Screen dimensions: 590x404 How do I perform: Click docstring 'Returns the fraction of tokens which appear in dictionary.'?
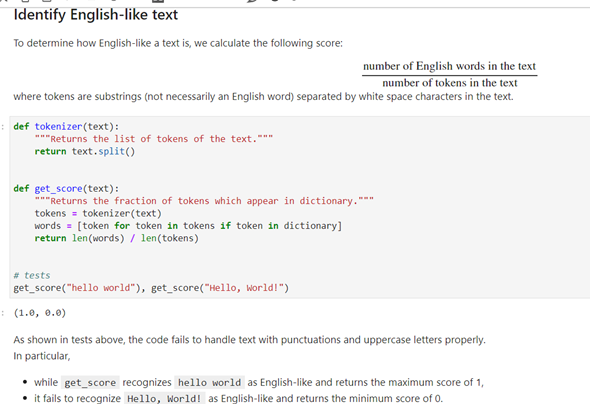point(204,201)
